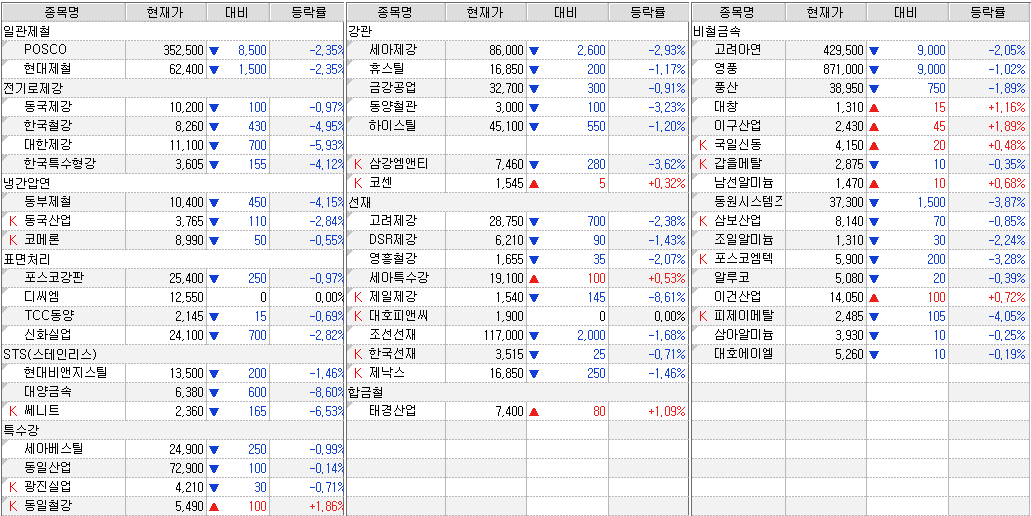
Task: Select the STS(스테인리스) category row
Action: coord(172,354)
